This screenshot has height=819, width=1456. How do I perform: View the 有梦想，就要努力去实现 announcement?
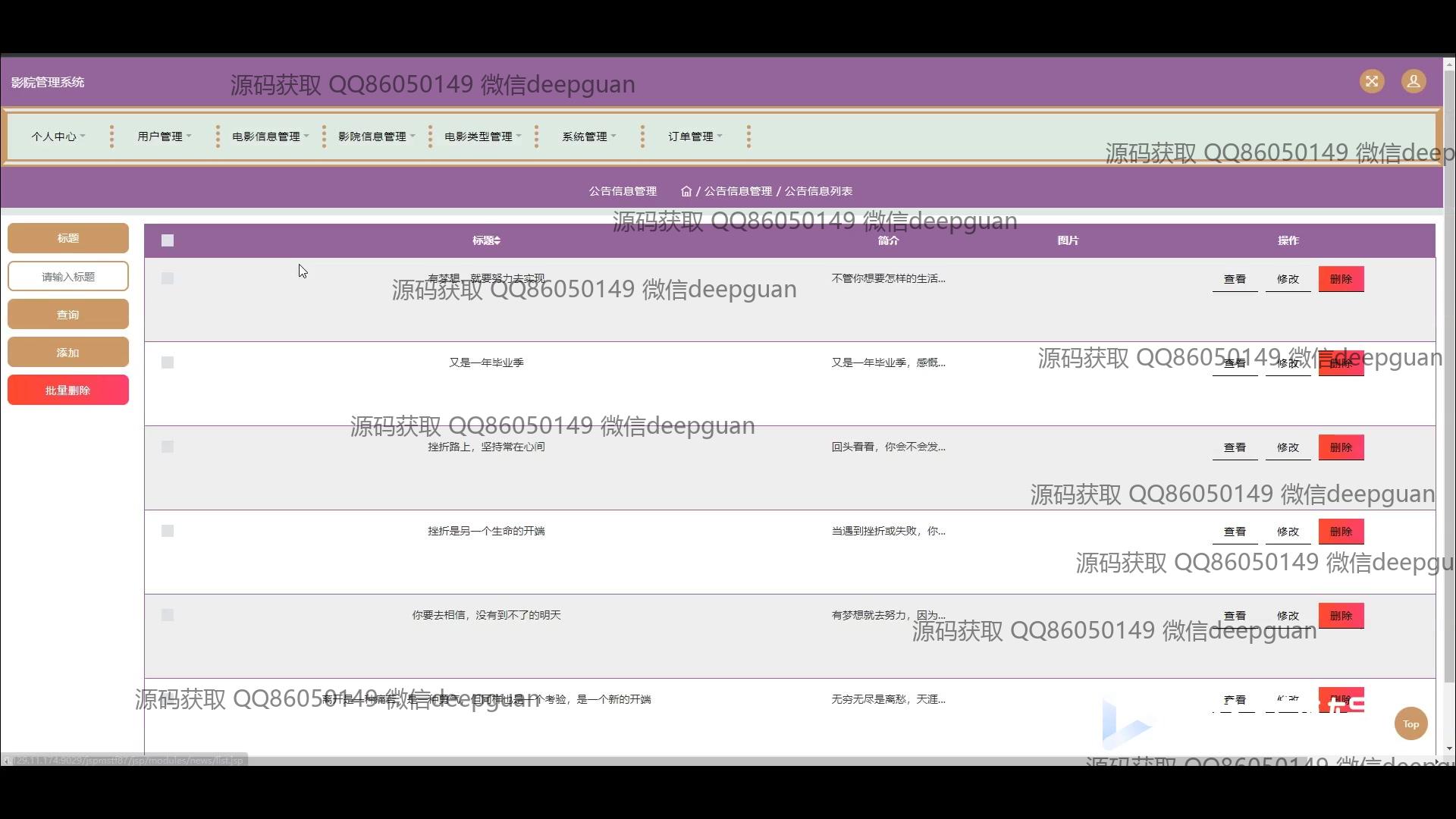(1235, 279)
